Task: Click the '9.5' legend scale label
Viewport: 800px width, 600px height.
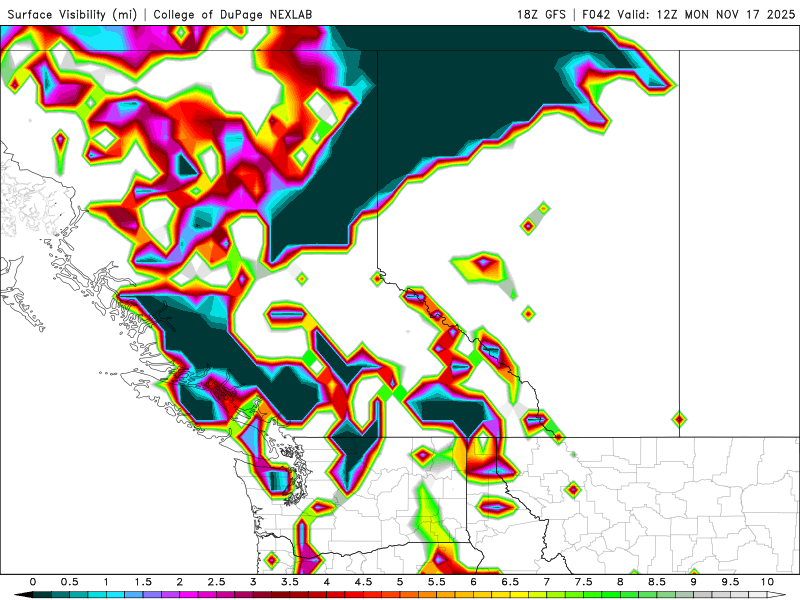Action: (731, 582)
